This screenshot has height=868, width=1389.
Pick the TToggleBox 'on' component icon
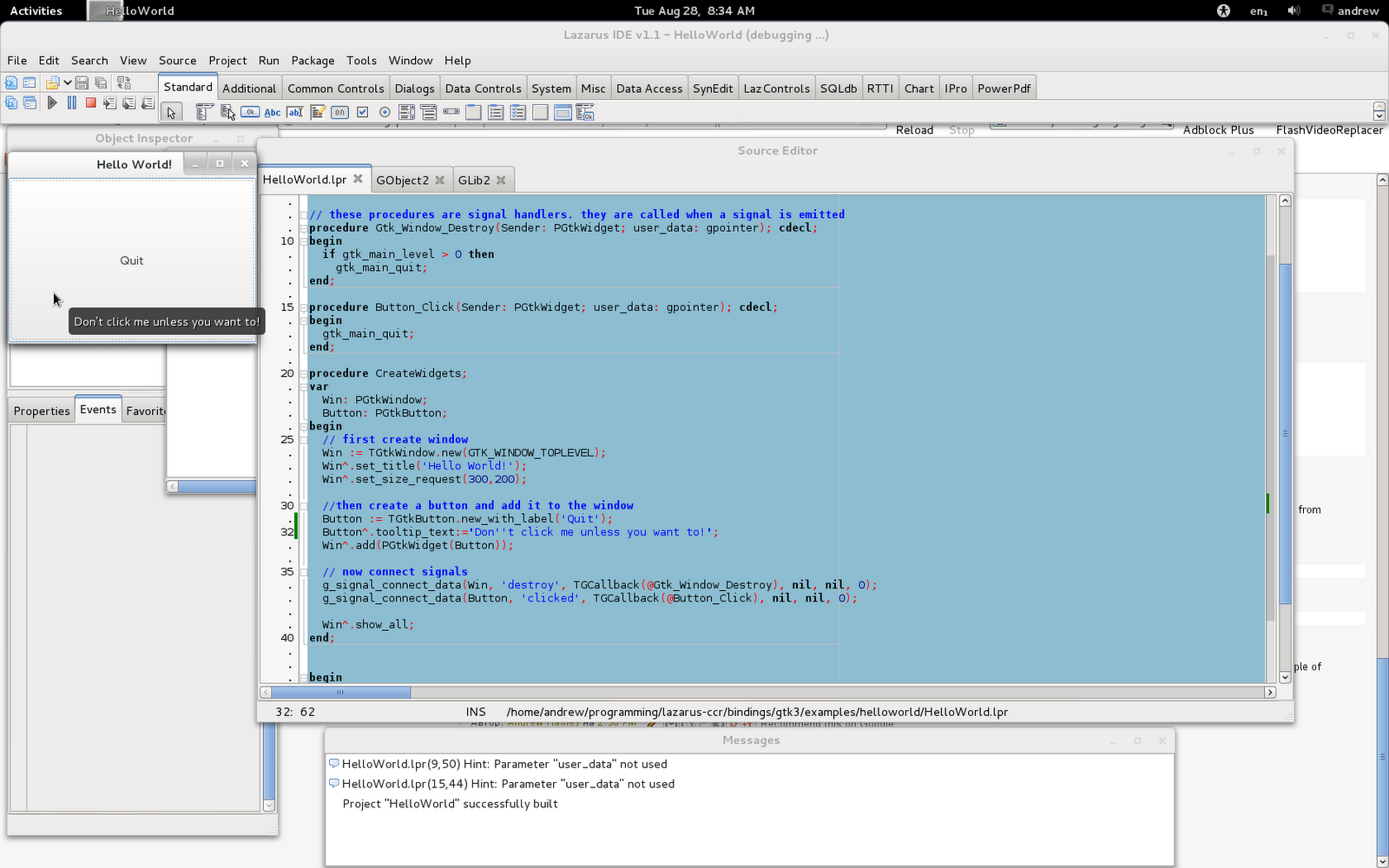(339, 112)
